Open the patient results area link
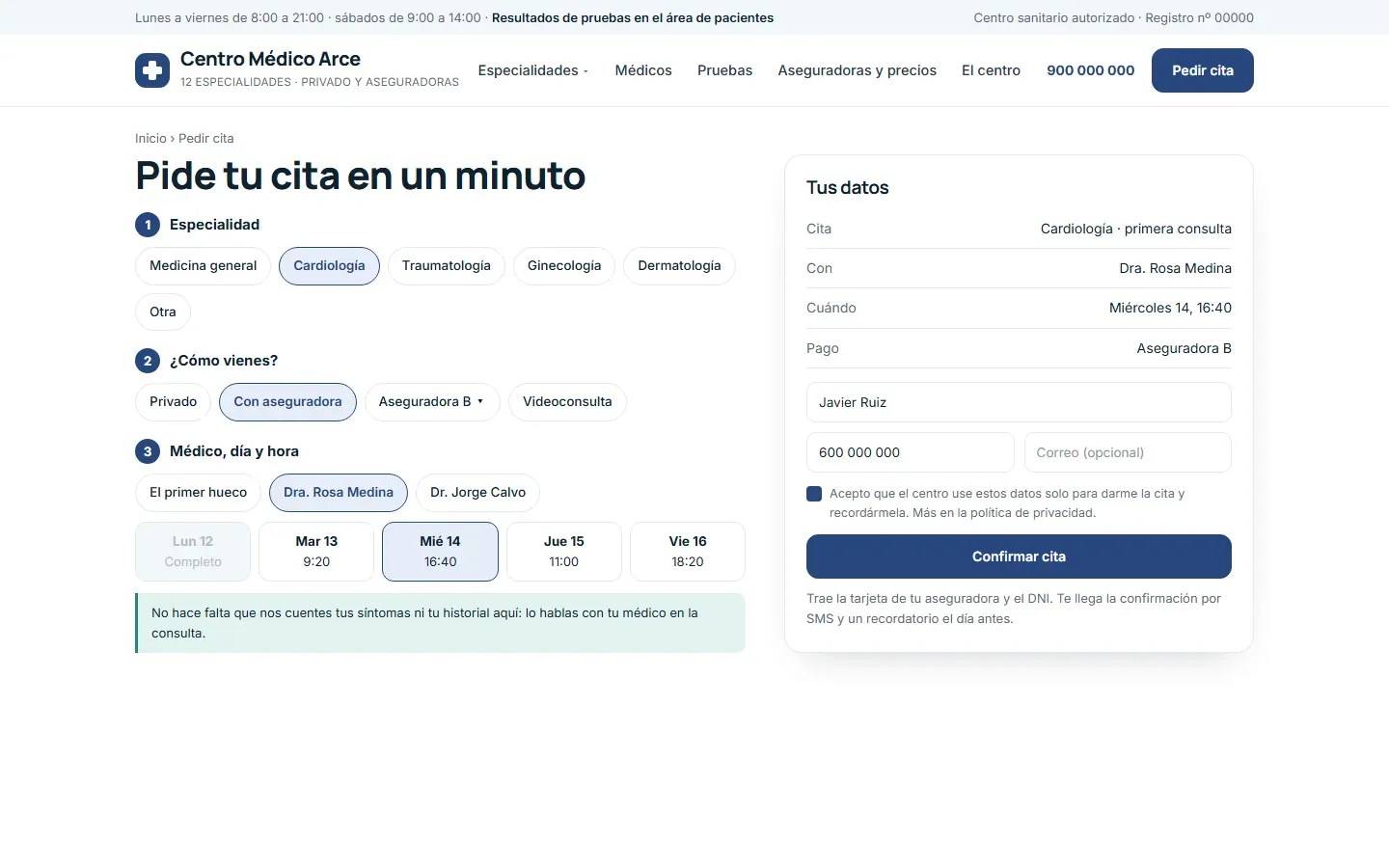Screen dimensions: 1389x868 [633, 17]
